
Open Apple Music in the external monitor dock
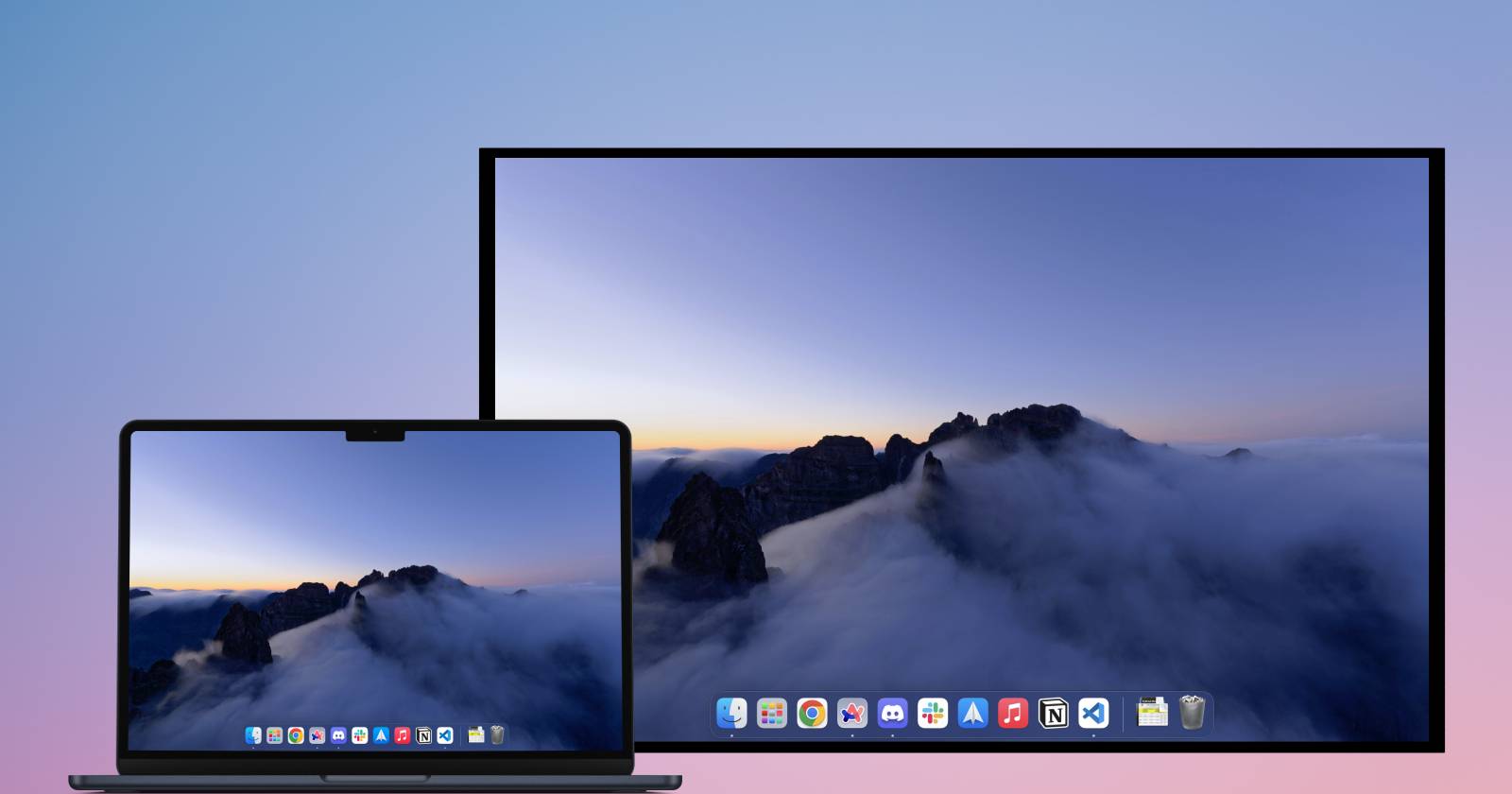1013,713
